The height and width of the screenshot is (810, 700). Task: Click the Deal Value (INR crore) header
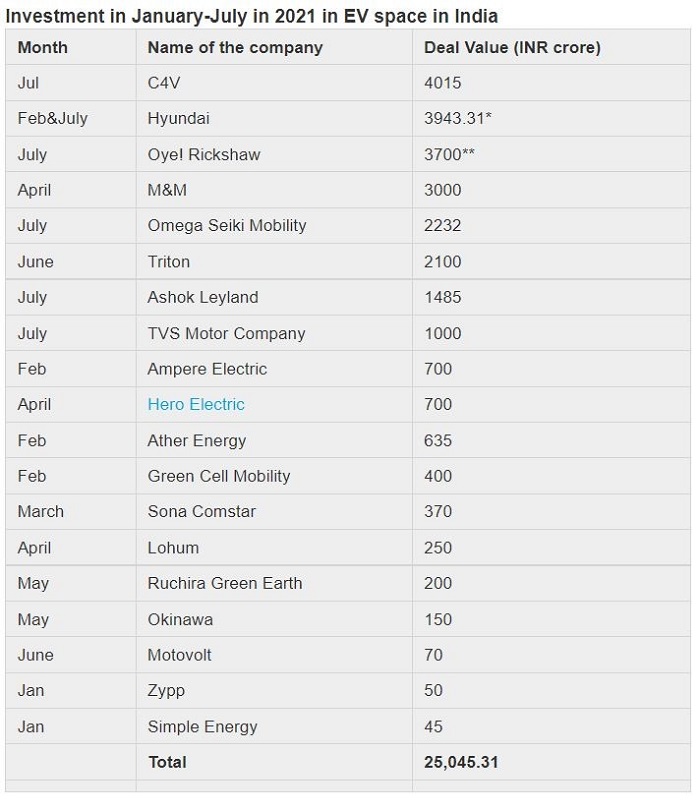(512, 48)
